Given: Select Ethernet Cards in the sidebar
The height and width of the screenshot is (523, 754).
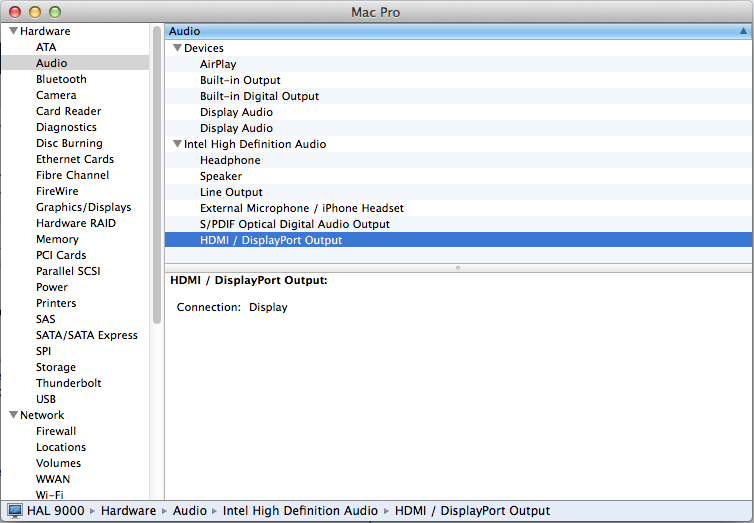Looking at the screenshot, I should (75, 159).
